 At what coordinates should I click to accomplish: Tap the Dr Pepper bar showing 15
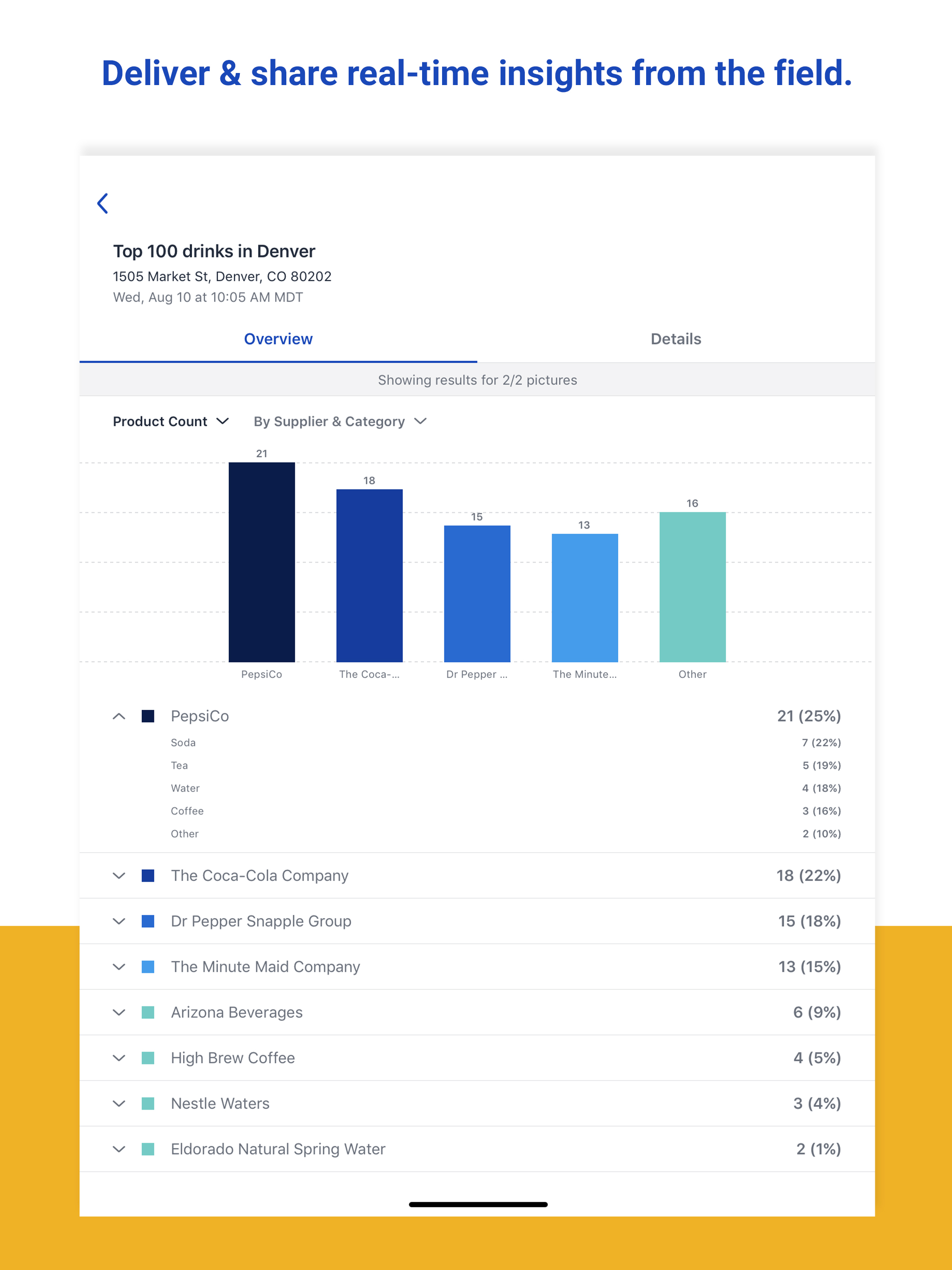pos(476,594)
